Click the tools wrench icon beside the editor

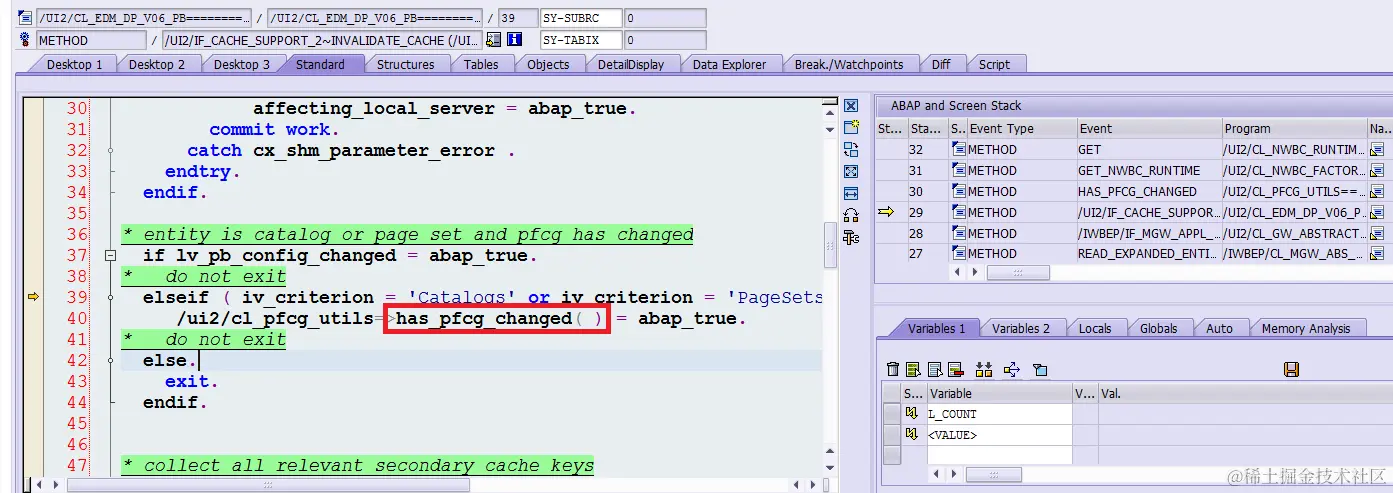pos(851,237)
